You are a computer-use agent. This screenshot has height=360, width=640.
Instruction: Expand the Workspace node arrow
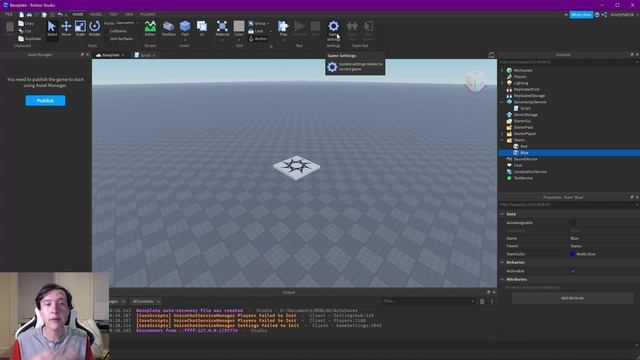502,70
